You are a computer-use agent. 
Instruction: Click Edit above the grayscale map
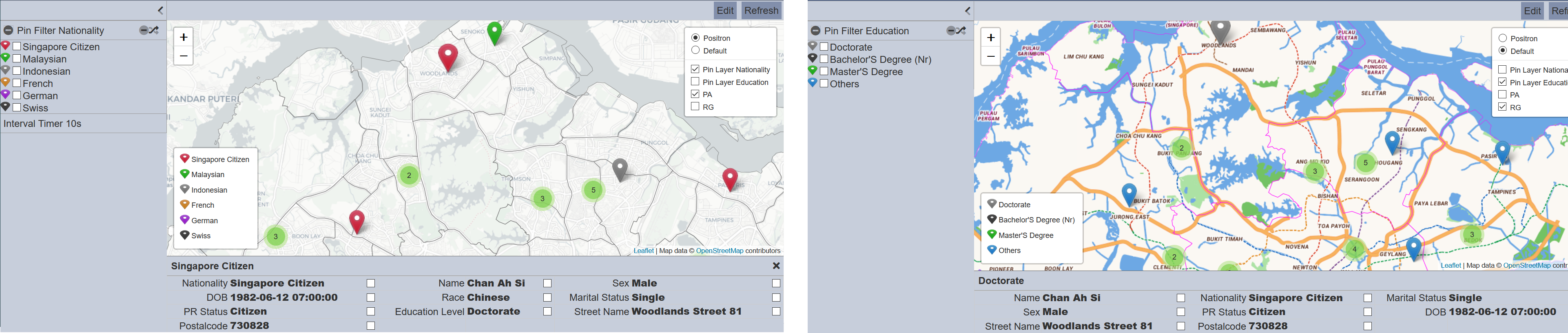pos(725,10)
